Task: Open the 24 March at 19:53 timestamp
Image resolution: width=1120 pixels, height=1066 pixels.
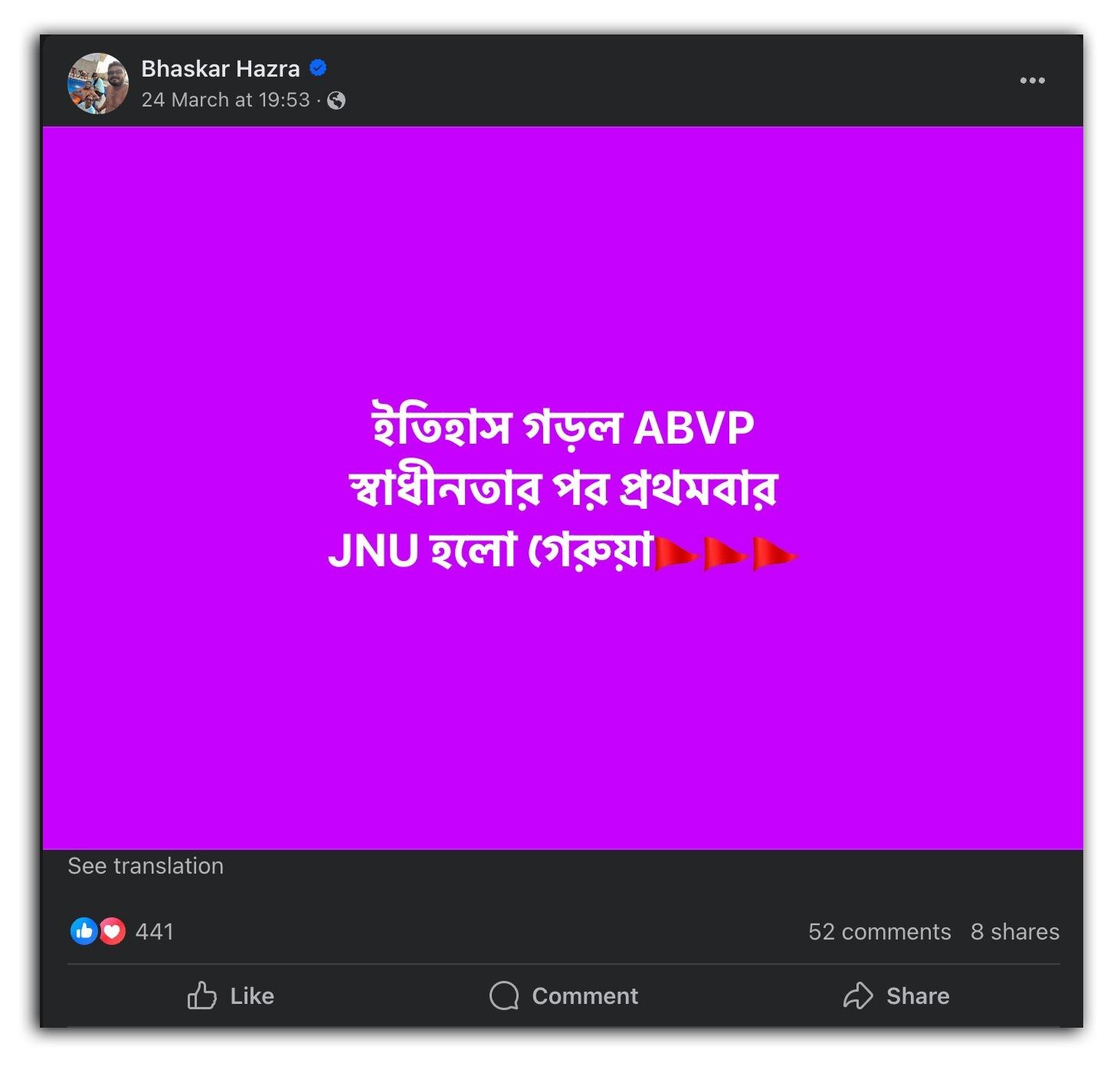Action: (x=226, y=100)
